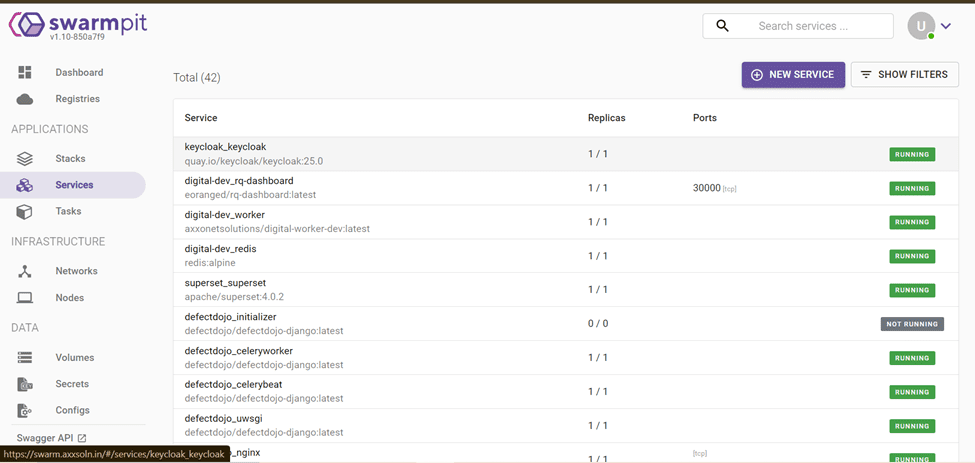Open the Dashboard sidebar icon
The height and width of the screenshot is (463, 975).
(x=25, y=73)
